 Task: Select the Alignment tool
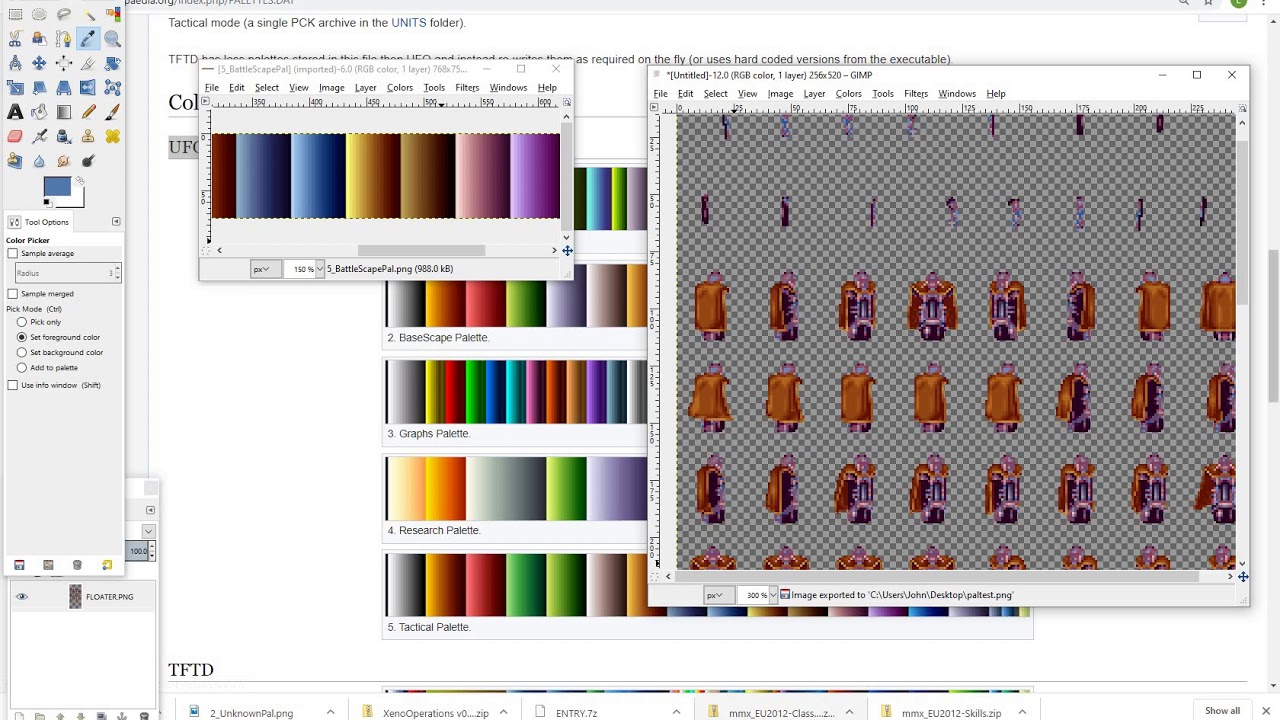pyautogui.click(x=63, y=63)
